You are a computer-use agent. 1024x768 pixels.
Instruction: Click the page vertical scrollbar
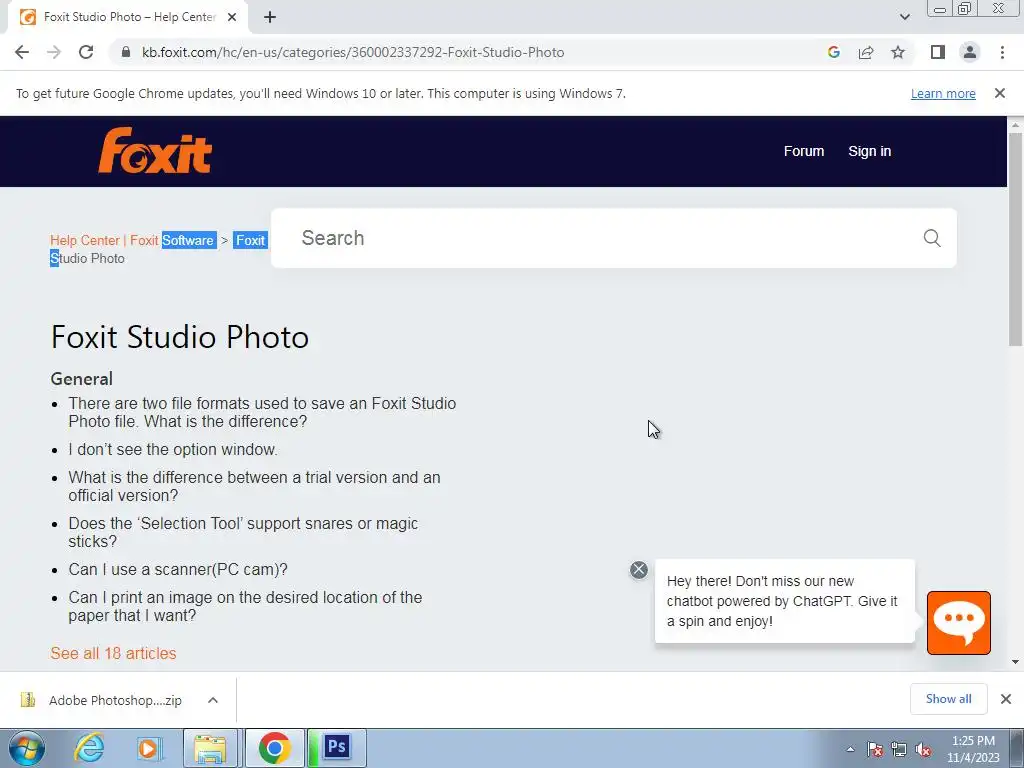point(1016,239)
